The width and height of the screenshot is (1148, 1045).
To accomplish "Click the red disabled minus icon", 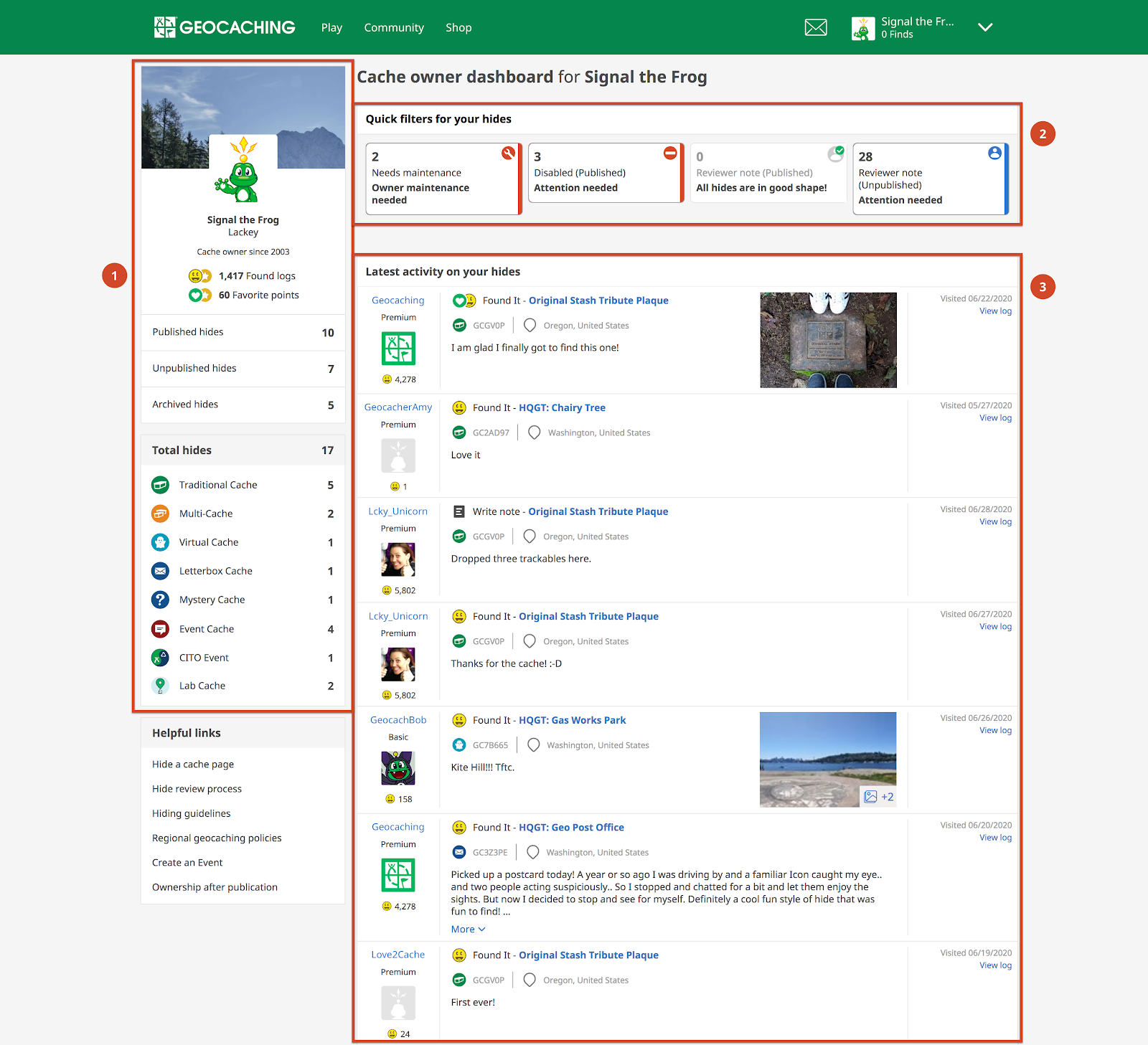I will click(x=670, y=153).
